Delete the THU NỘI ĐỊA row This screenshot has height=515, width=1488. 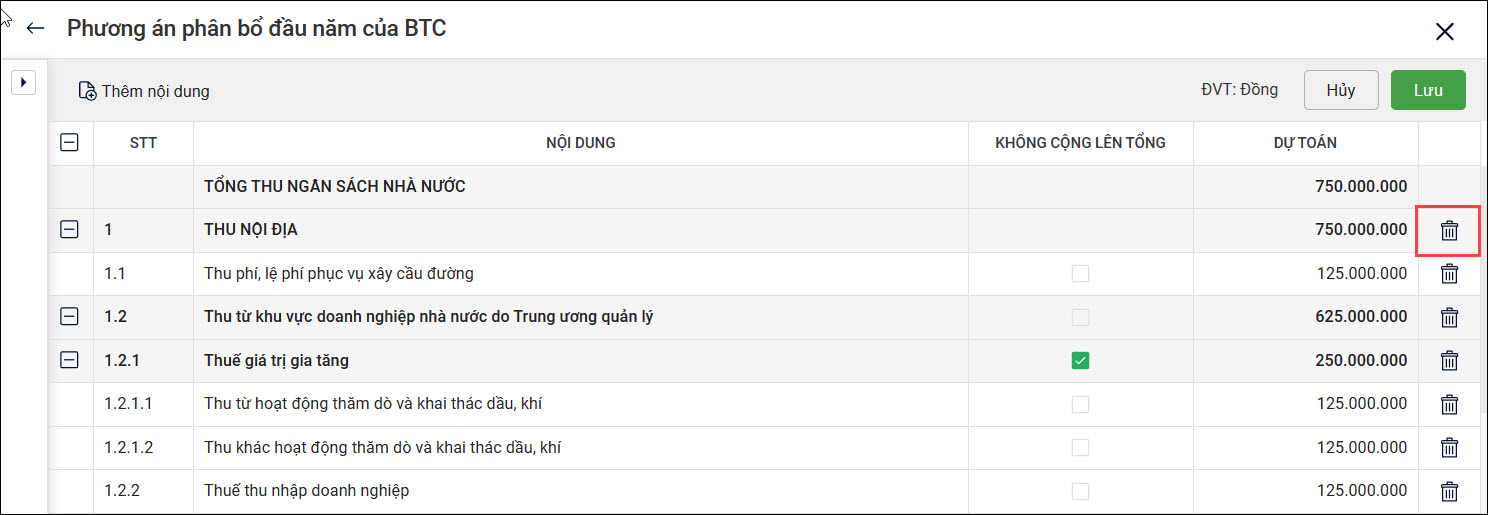[1449, 231]
